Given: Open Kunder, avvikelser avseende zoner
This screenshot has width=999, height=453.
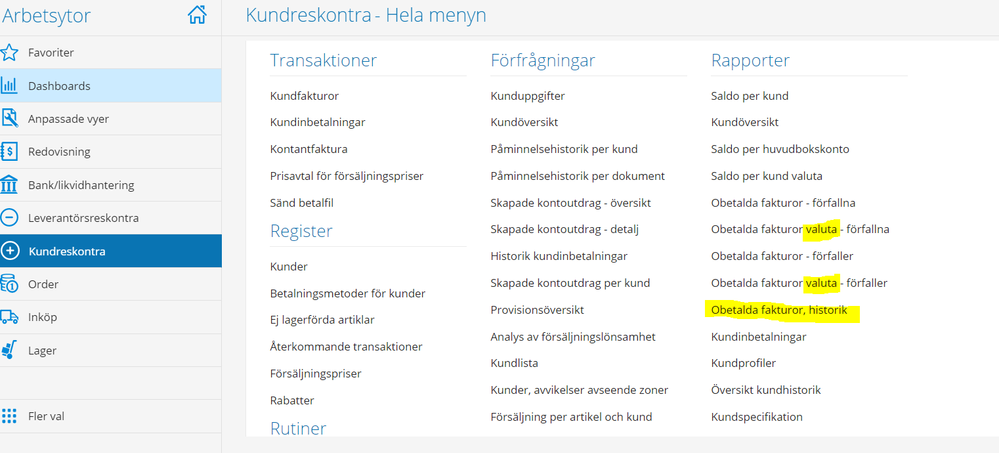Looking at the screenshot, I should (579, 390).
